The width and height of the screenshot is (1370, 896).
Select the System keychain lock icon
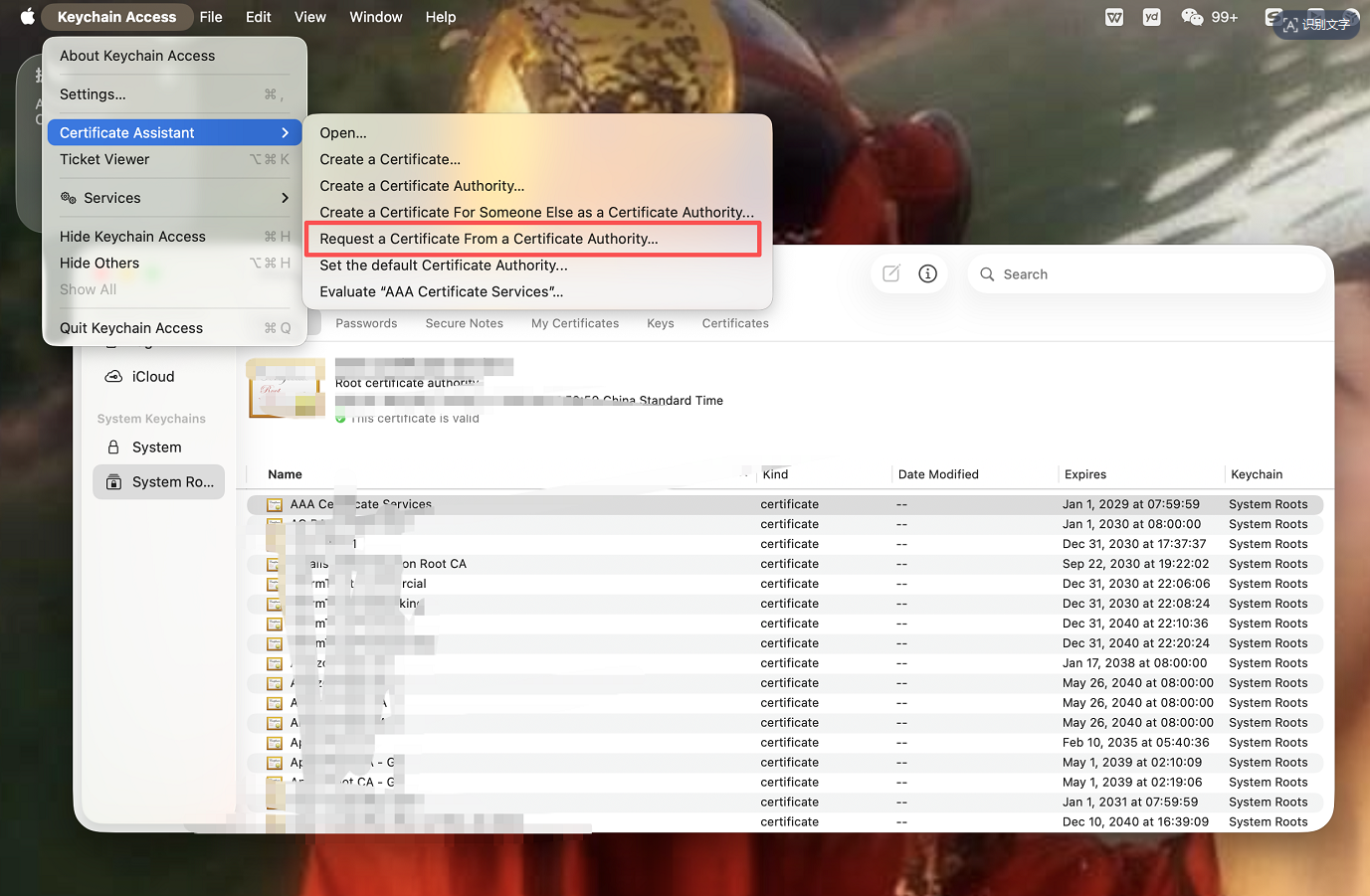tap(113, 448)
